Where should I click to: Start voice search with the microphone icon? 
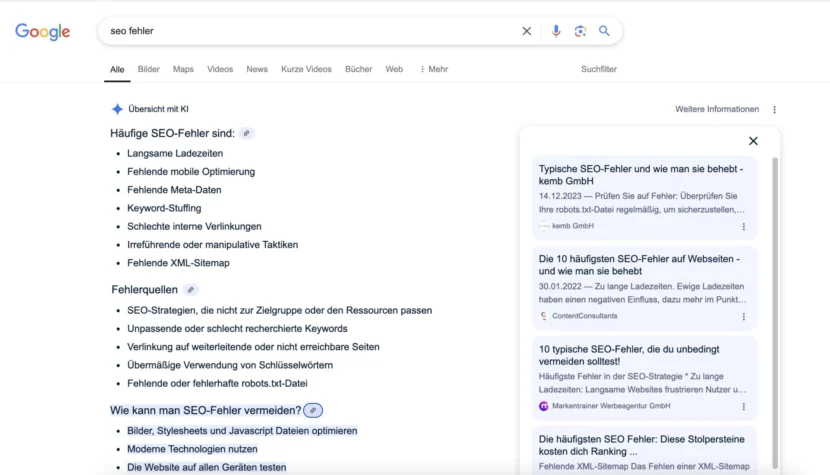click(x=556, y=31)
